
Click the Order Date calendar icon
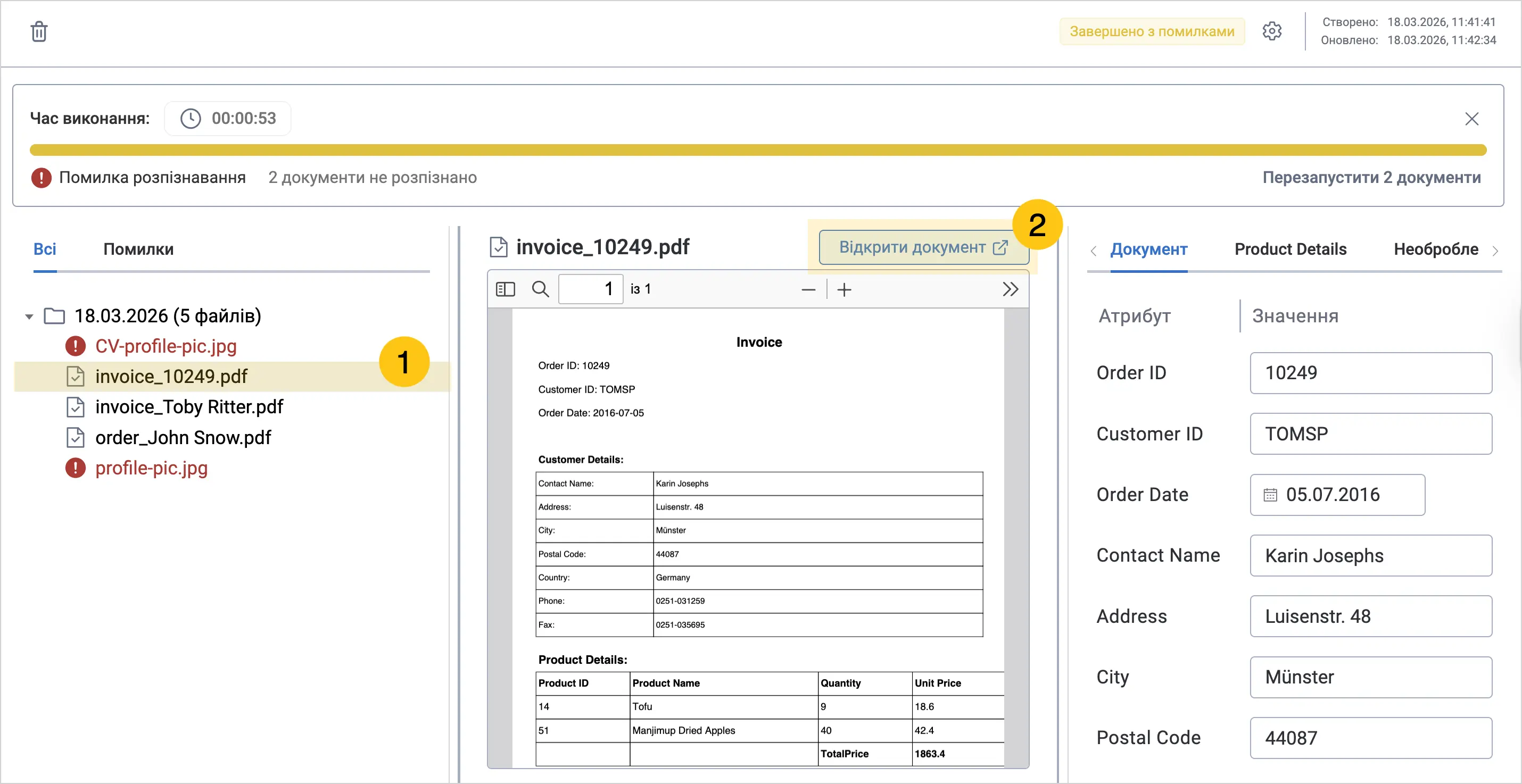(x=1270, y=495)
